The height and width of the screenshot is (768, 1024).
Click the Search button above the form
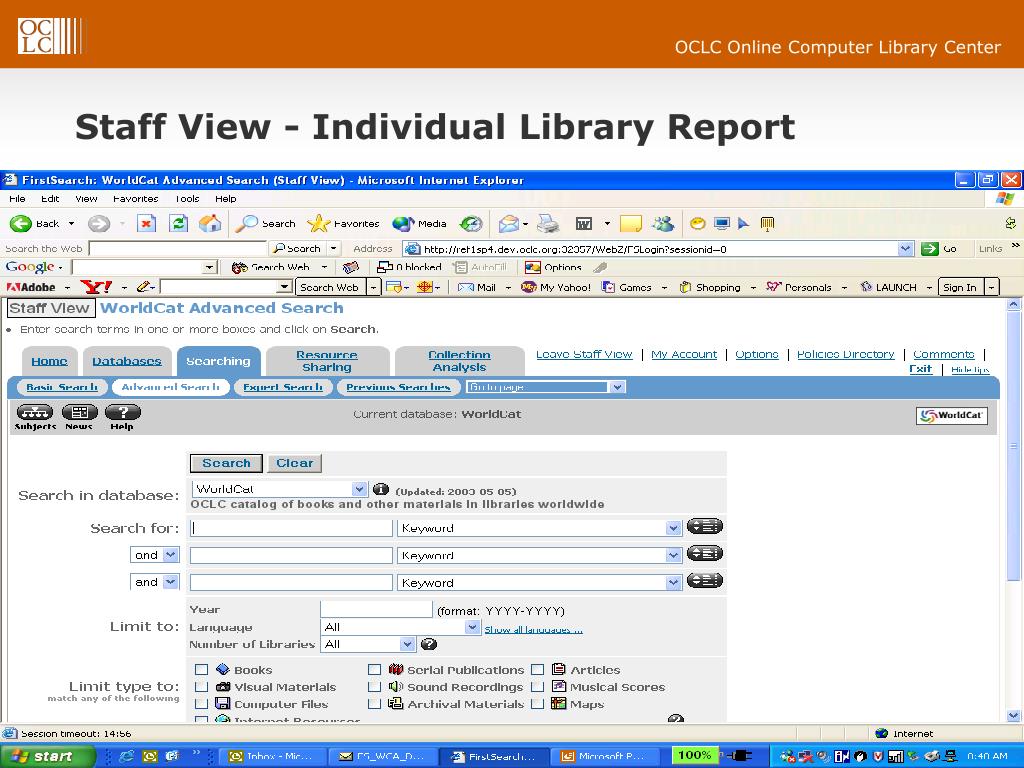point(226,463)
